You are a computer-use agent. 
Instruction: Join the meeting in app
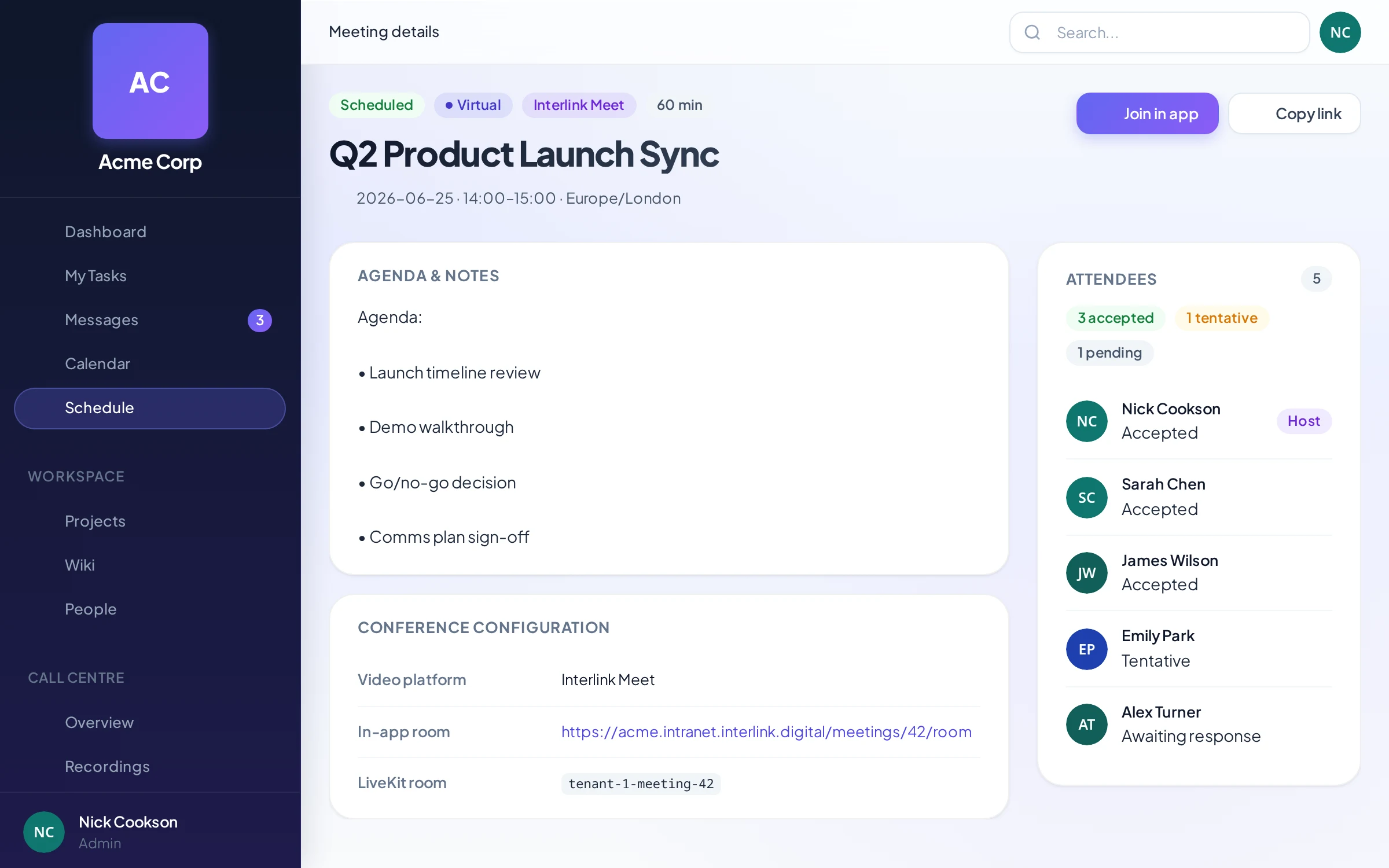tap(1147, 113)
